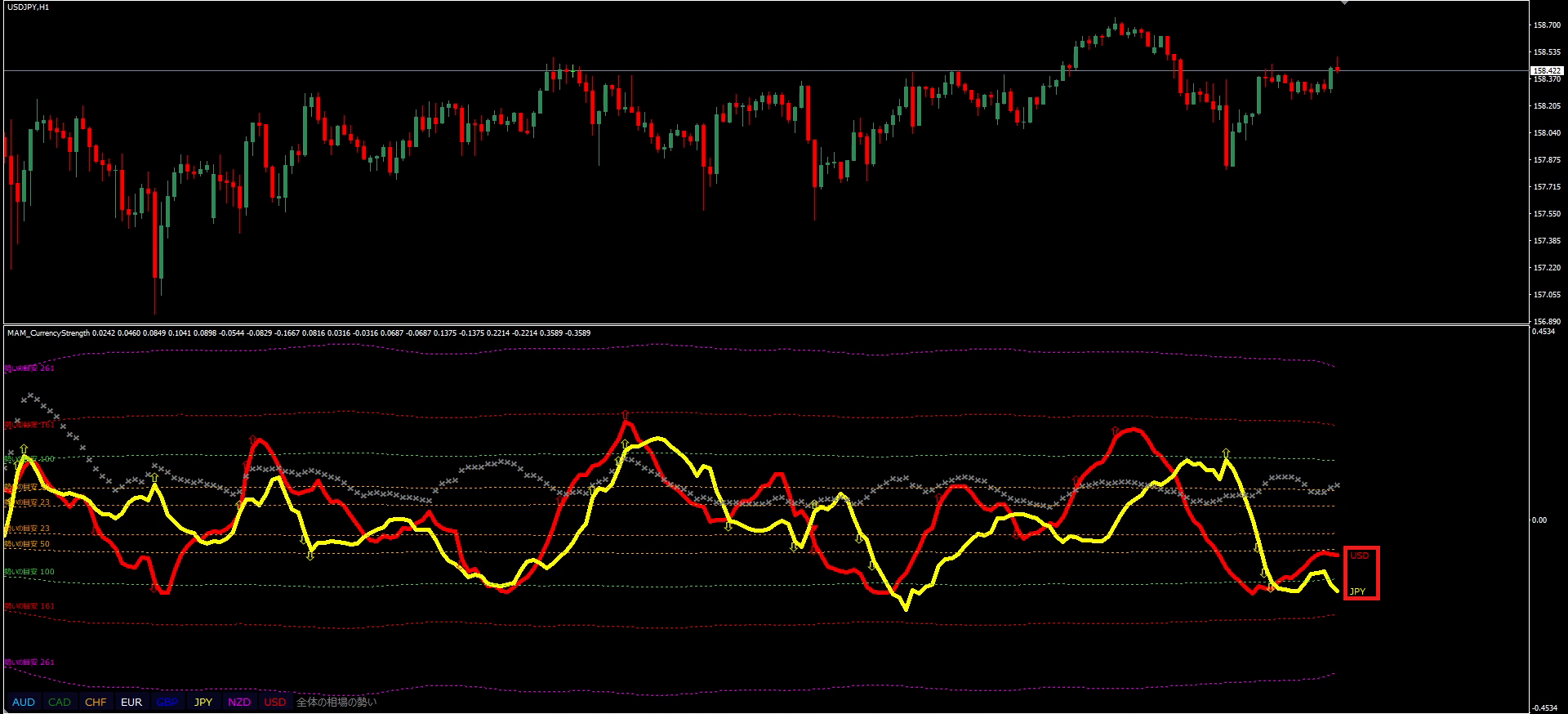Image resolution: width=1568 pixels, height=714 pixels.
Task: Click the 157.715 price scale value
Action: pos(1547,187)
